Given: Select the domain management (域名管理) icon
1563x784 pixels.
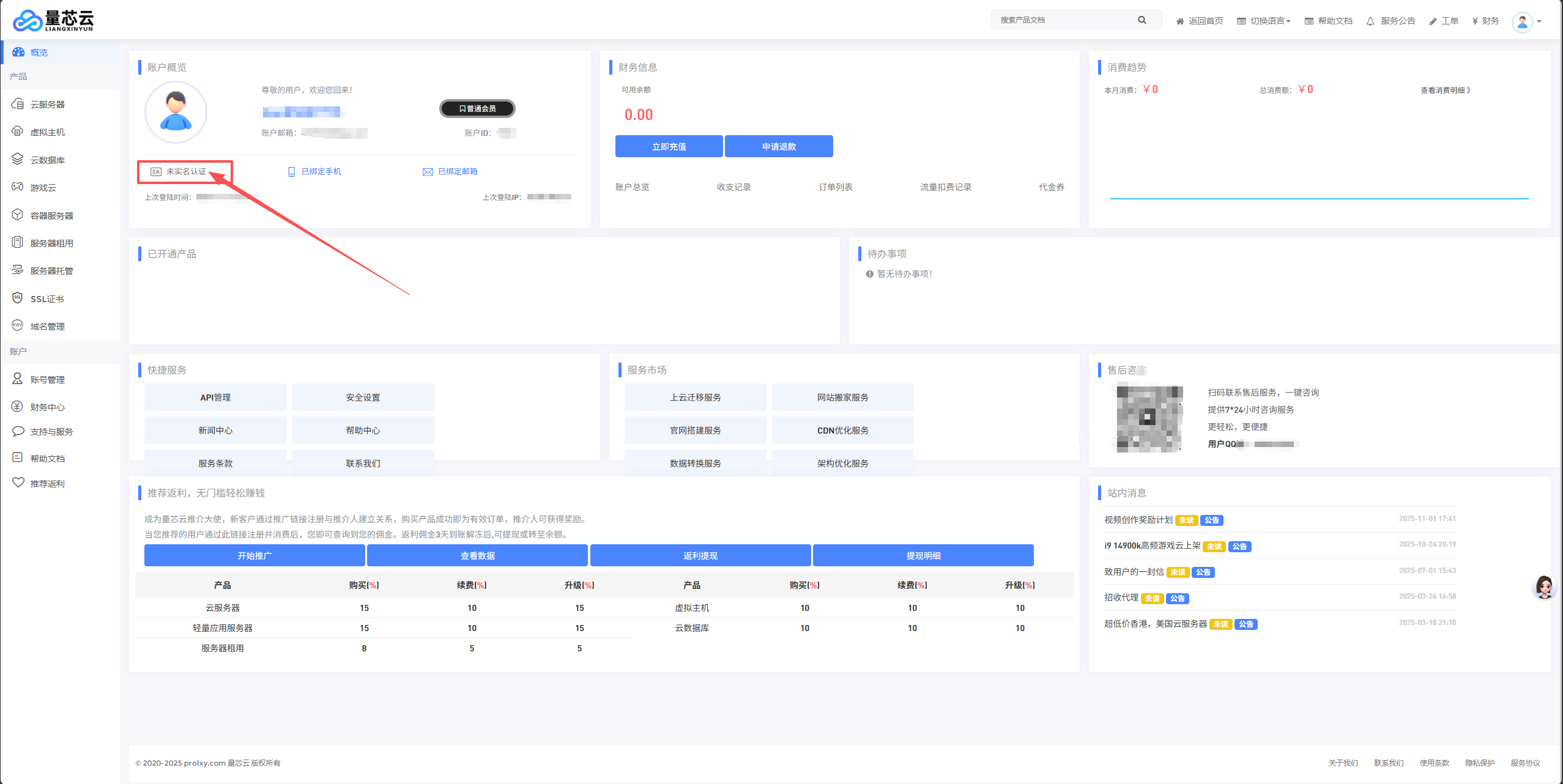Looking at the screenshot, I should 18,325.
